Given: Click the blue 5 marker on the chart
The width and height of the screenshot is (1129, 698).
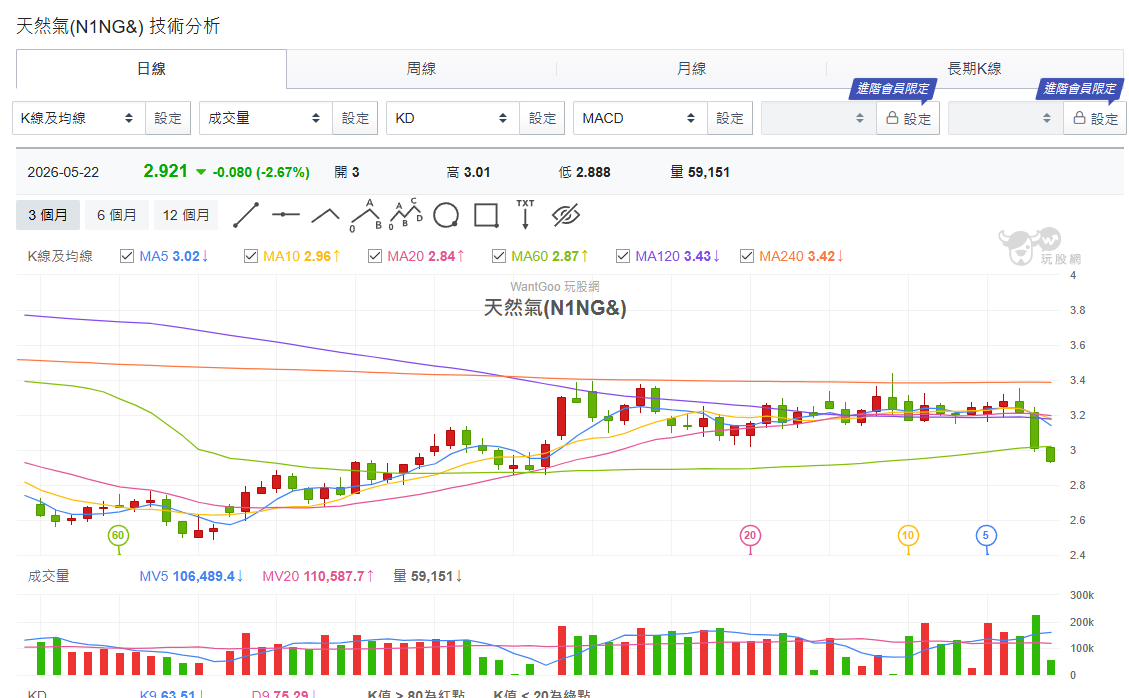Looking at the screenshot, I should pos(986,535).
